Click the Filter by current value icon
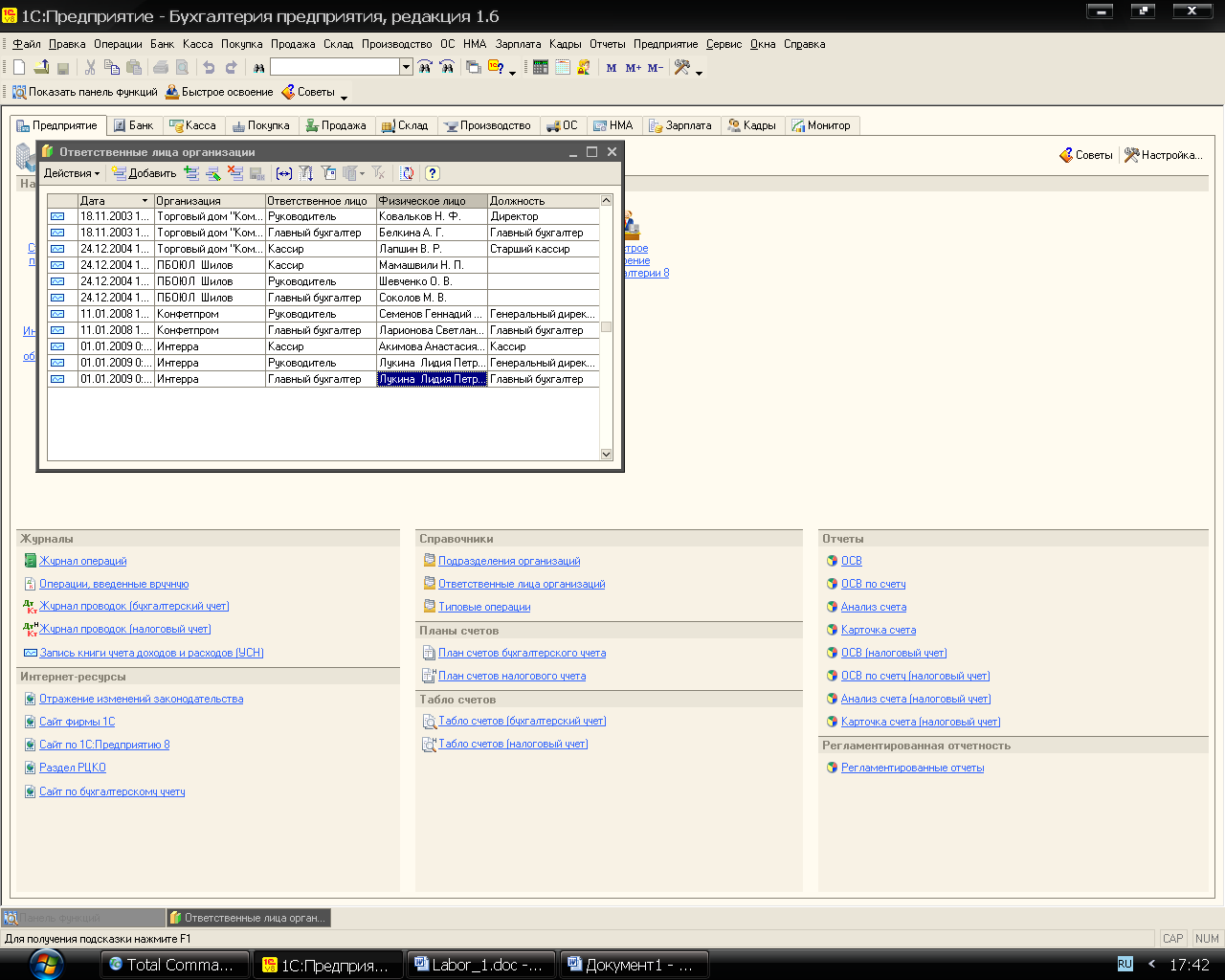 [x=328, y=173]
